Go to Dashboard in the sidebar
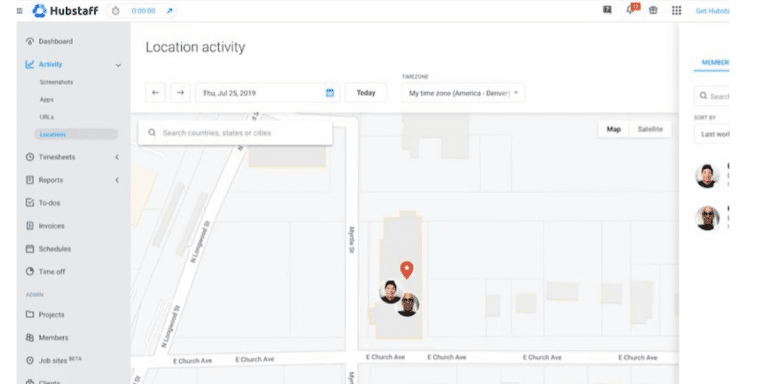The width and height of the screenshot is (768, 384). [55, 42]
